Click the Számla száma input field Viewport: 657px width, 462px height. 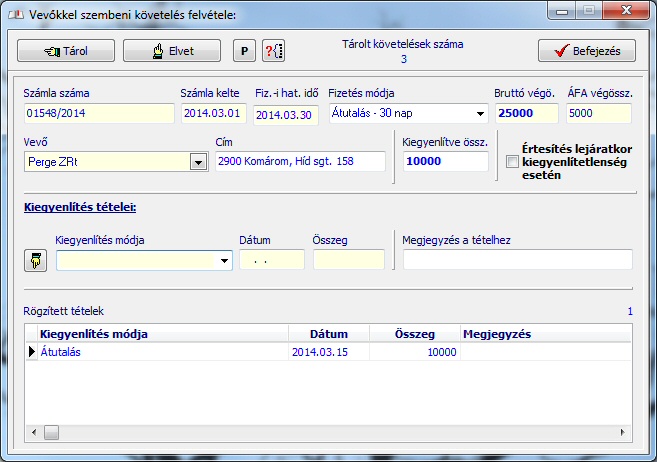(x=99, y=114)
